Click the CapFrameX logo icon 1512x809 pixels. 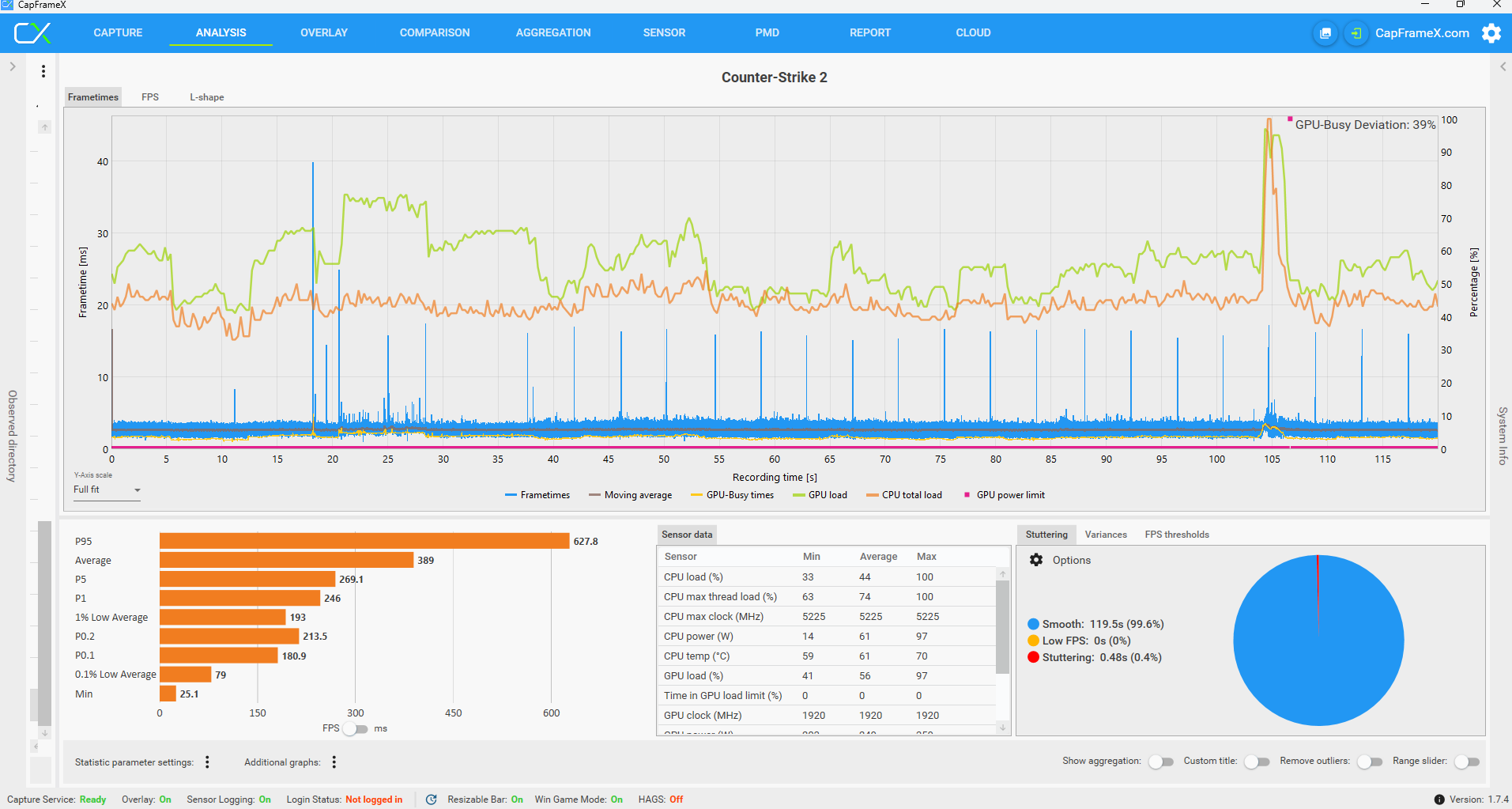[x=32, y=33]
